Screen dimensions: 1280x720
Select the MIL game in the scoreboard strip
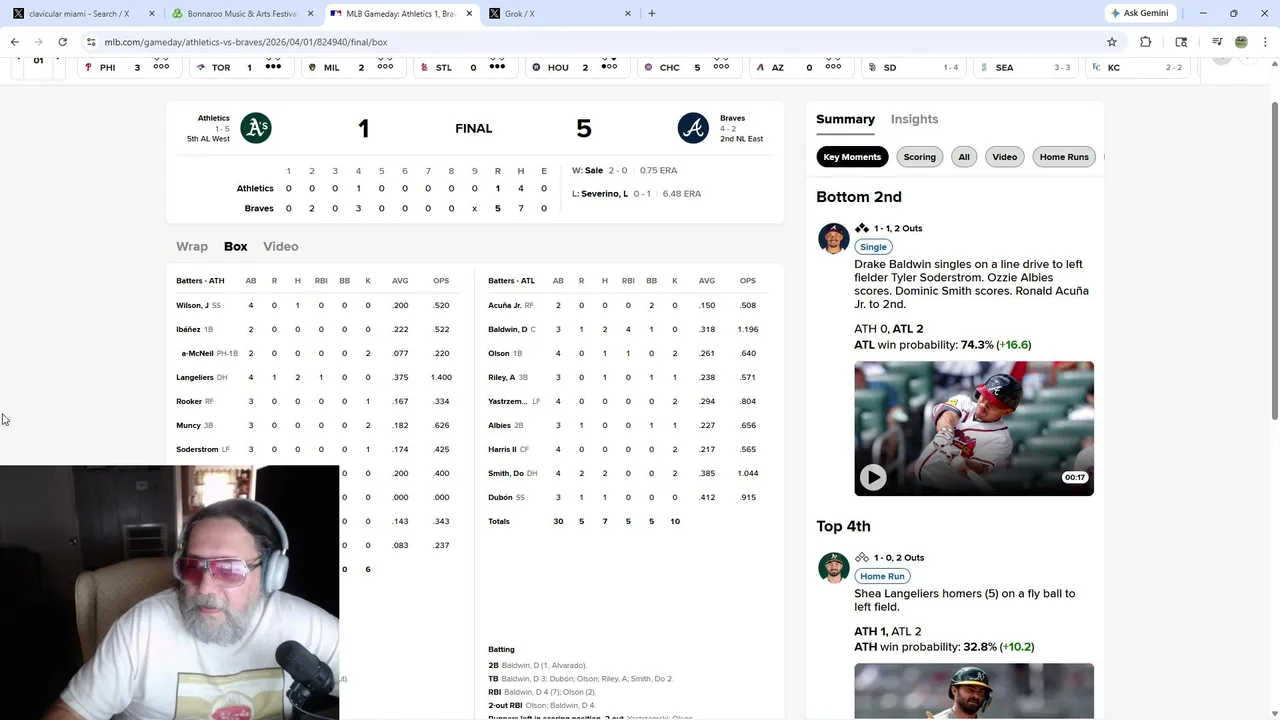point(352,67)
